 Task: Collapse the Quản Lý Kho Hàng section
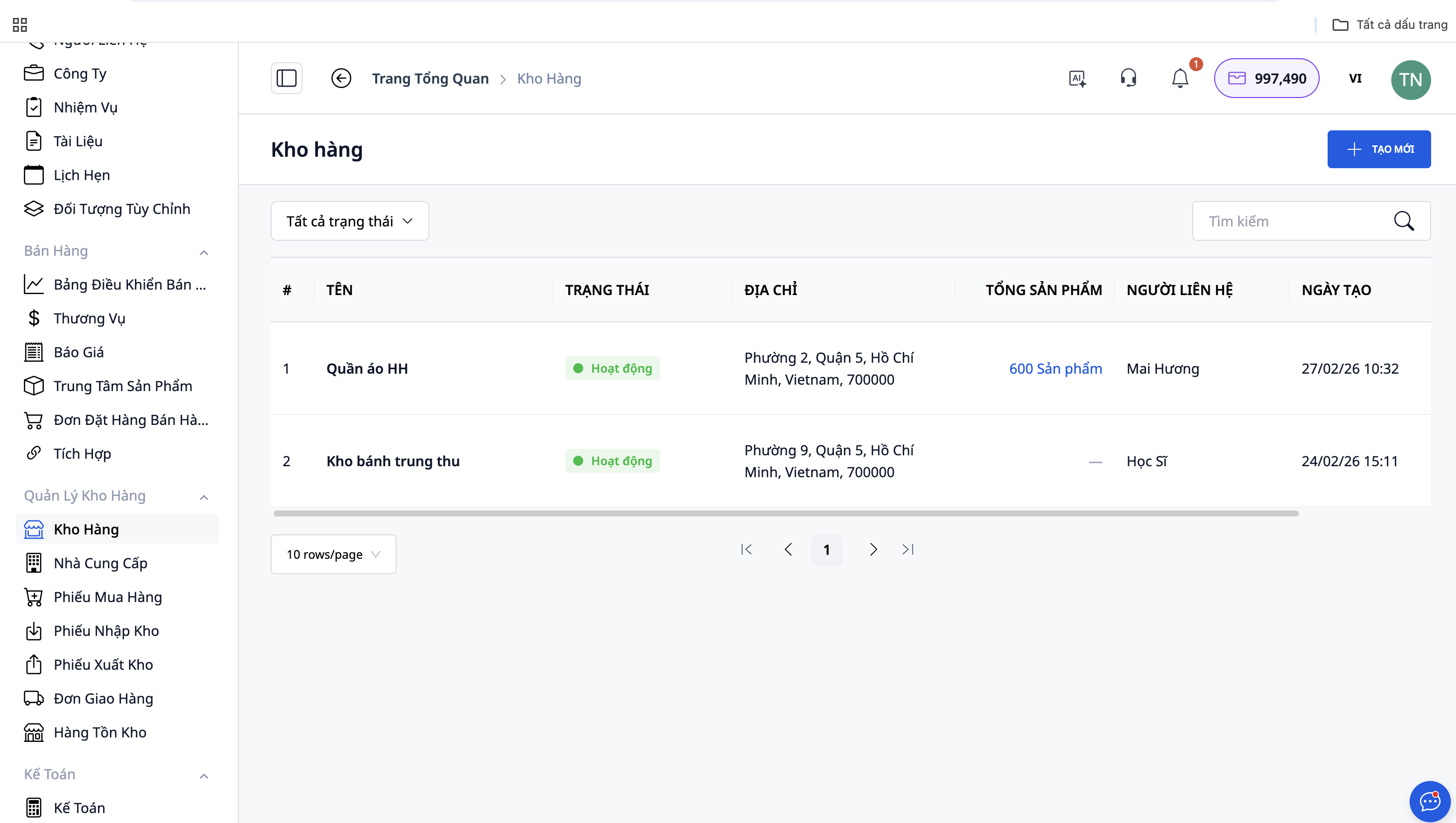click(x=204, y=497)
